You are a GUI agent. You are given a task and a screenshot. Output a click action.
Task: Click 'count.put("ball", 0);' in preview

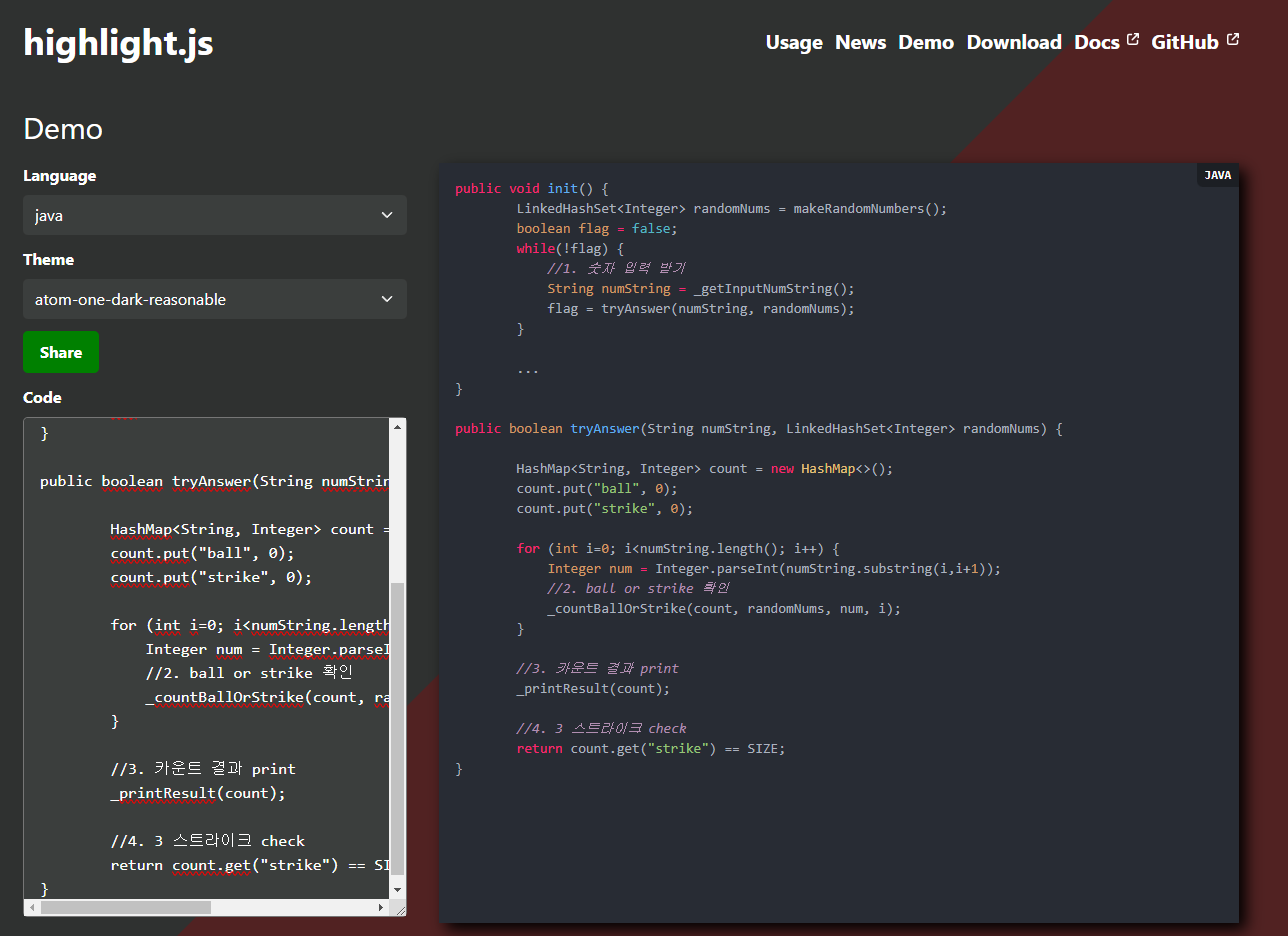[x=597, y=488]
